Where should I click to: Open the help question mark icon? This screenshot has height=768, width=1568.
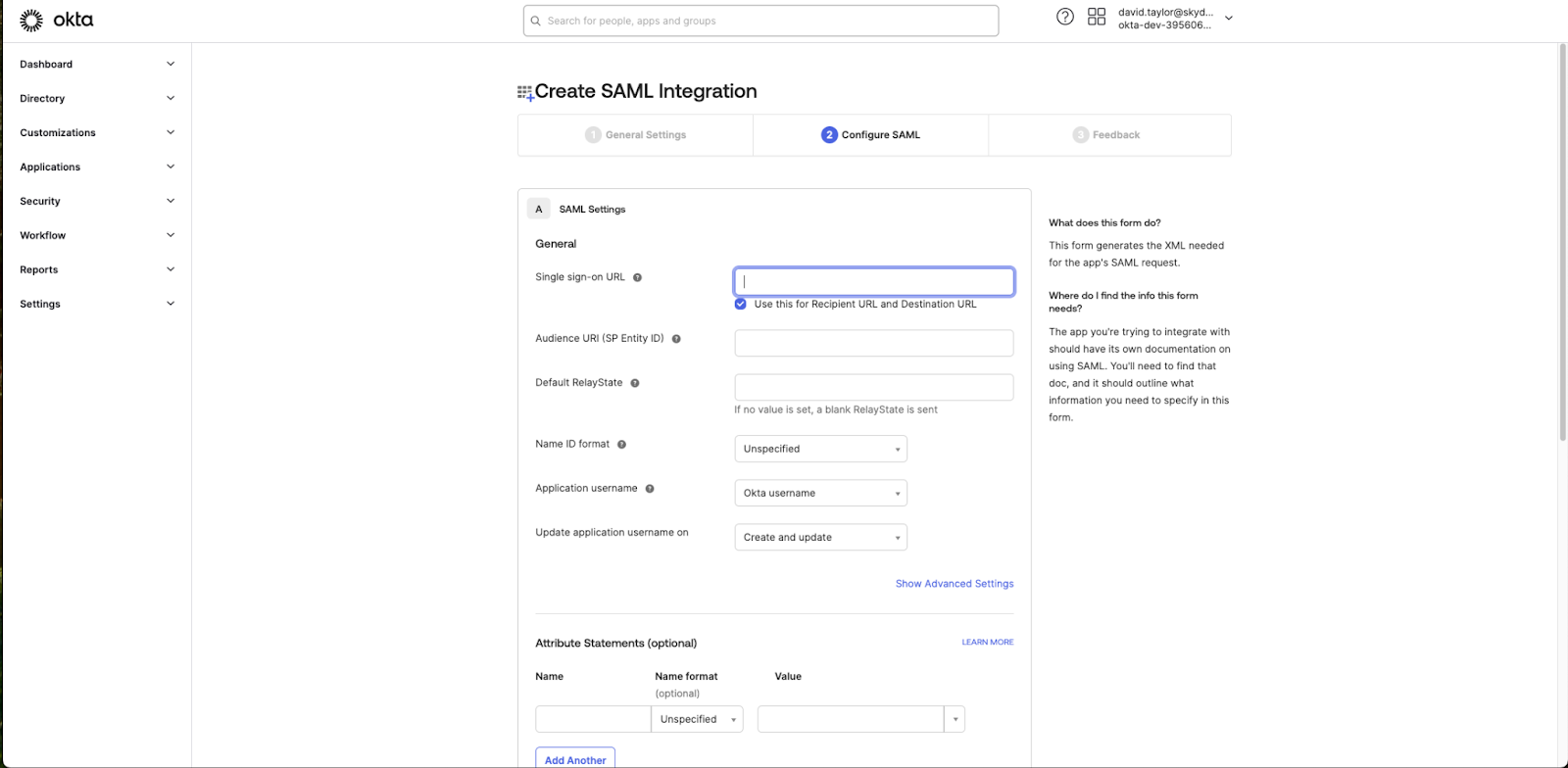(1065, 17)
